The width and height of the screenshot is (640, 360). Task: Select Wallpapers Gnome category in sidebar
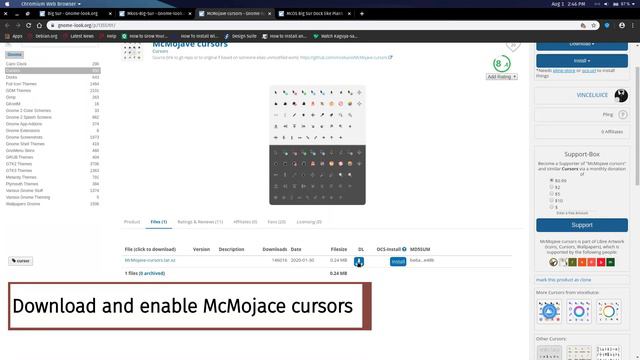(x=53, y=204)
